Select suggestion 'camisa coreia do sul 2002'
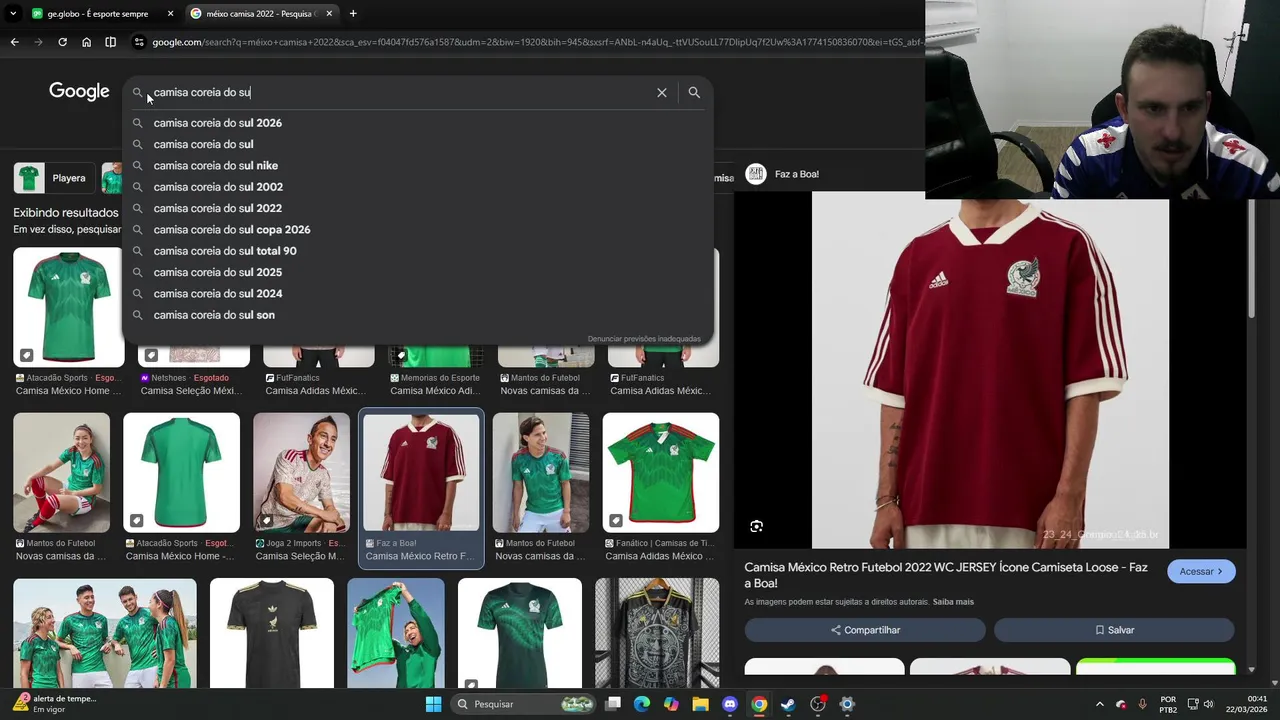The image size is (1280, 720). click(418, 187)
